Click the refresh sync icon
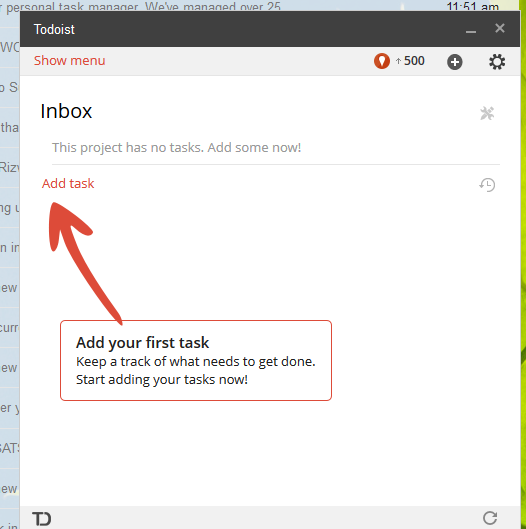526x529 pixels. 490,518
